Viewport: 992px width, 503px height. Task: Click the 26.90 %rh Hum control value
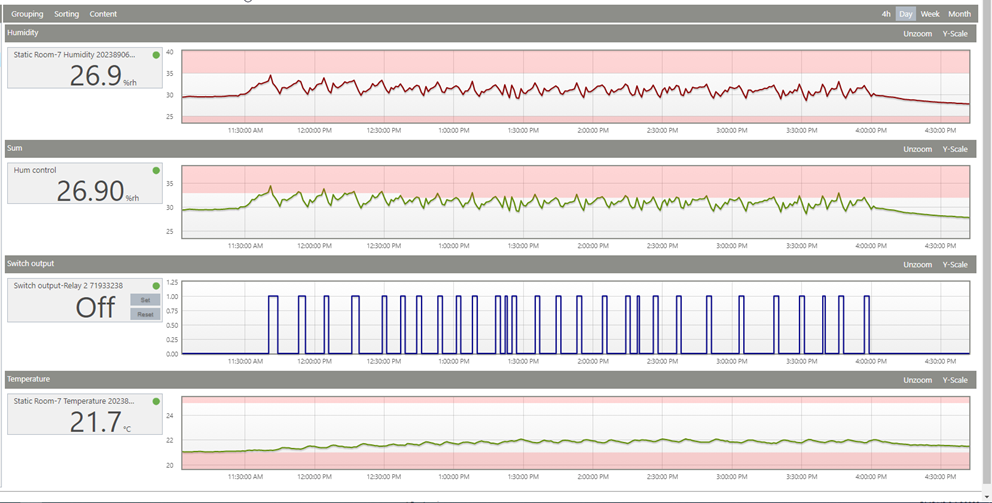point(98,191)
